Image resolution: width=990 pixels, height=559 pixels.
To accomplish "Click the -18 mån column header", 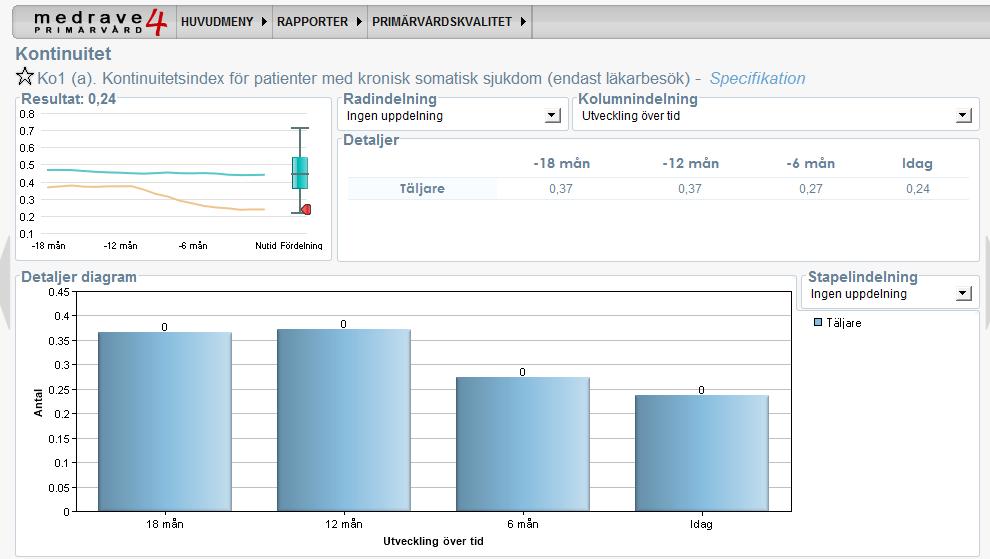I will [561, 164].
